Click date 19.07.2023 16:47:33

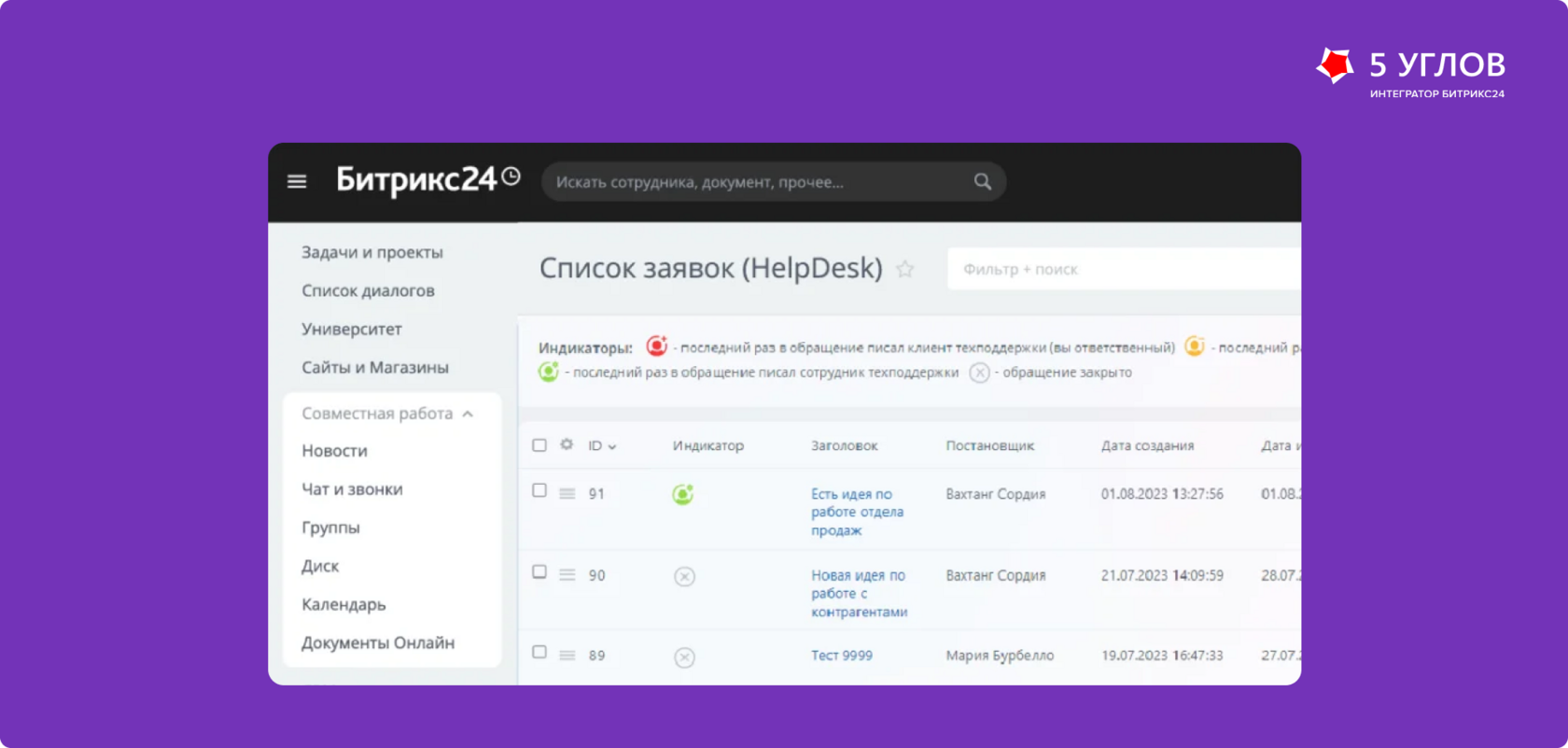(x=1162, y=656)
